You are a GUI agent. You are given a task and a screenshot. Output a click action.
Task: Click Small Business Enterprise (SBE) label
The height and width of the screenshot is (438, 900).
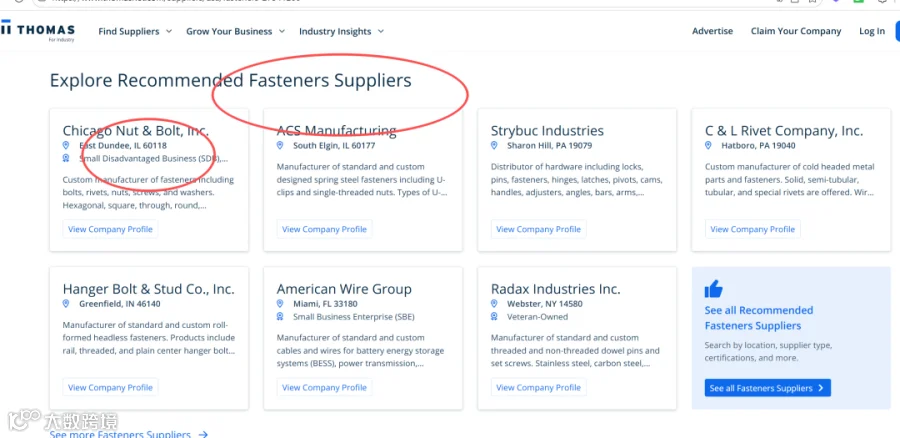(x=354, y=317)
